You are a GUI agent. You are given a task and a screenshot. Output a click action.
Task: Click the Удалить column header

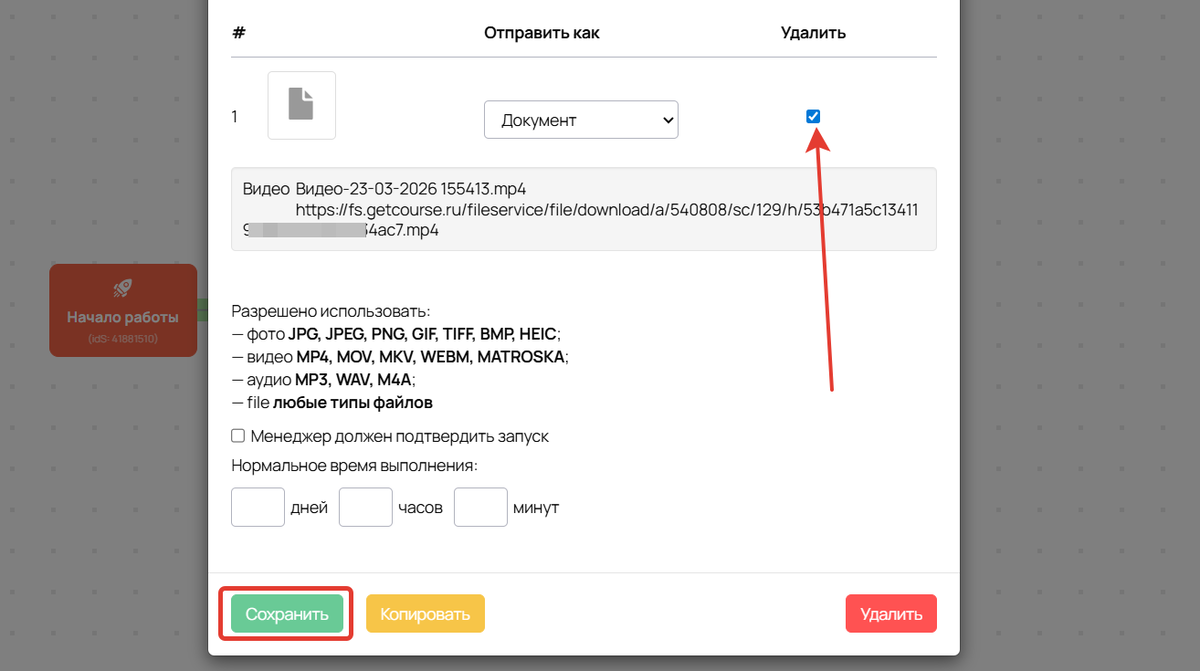pos(813,32)
